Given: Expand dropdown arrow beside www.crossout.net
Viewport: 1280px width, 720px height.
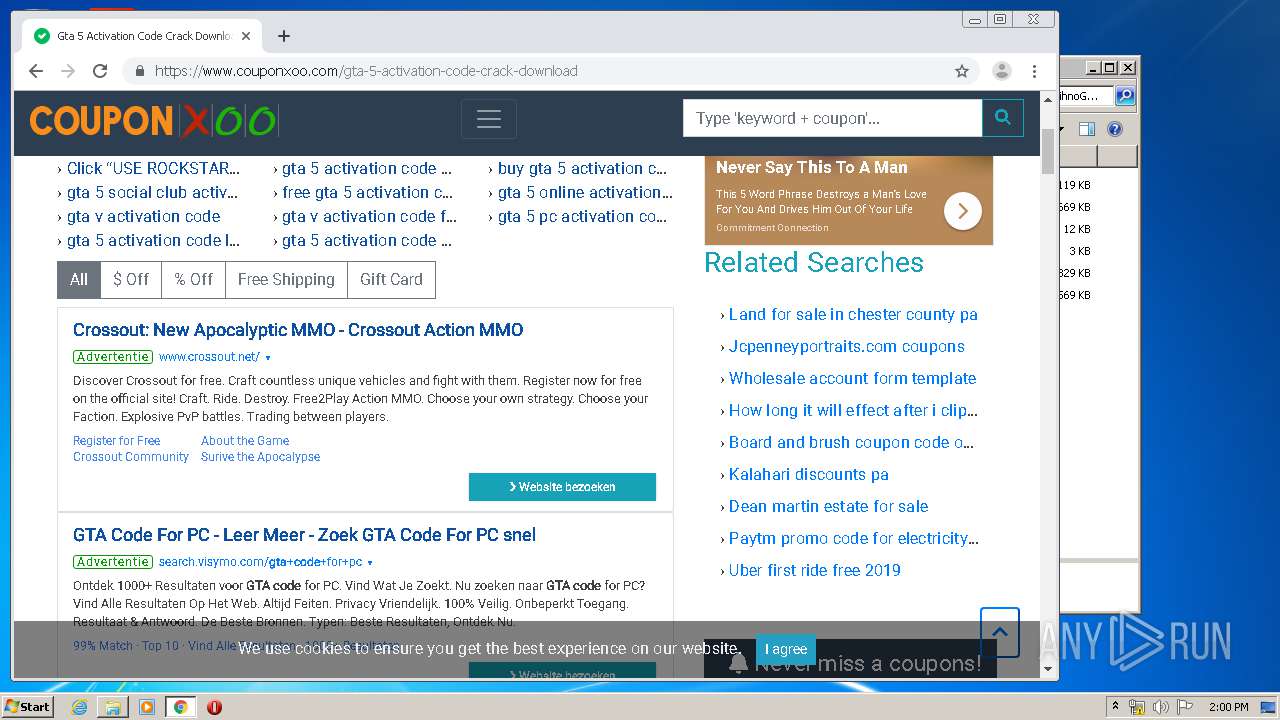Looking at the screenshot, I should point(268,358).
